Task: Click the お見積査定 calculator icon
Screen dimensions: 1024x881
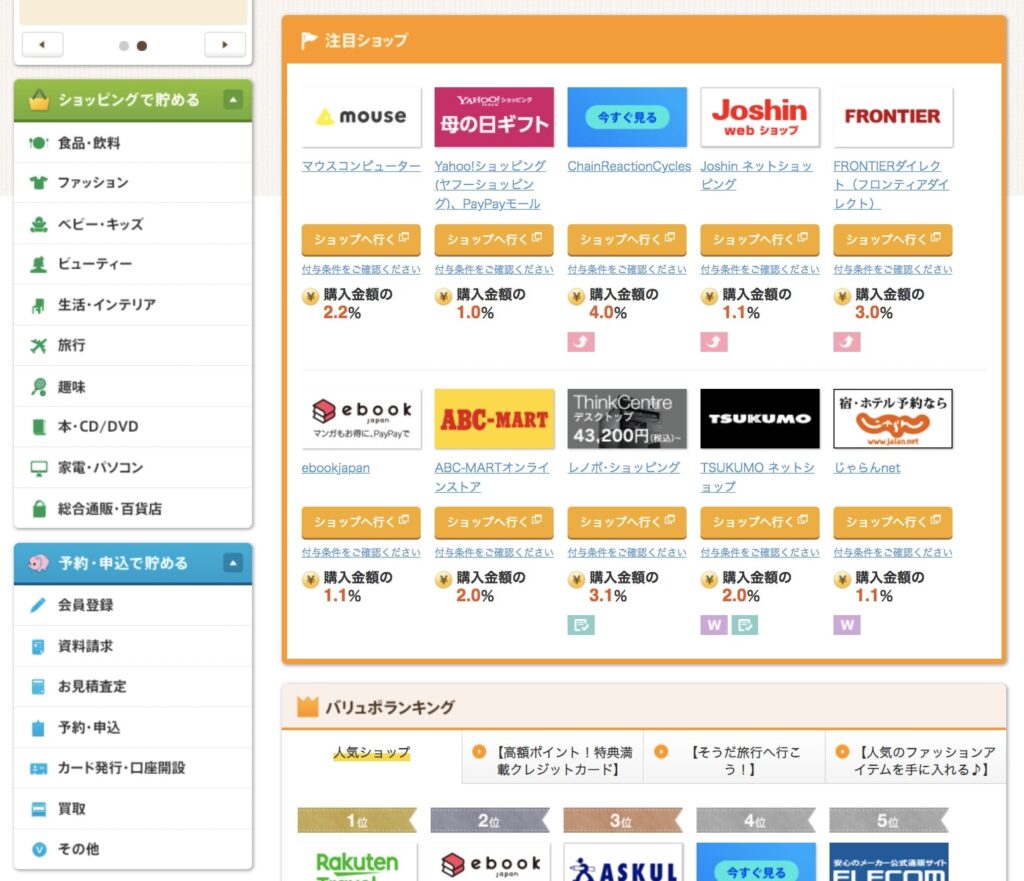Action: [x=39, y=687]
